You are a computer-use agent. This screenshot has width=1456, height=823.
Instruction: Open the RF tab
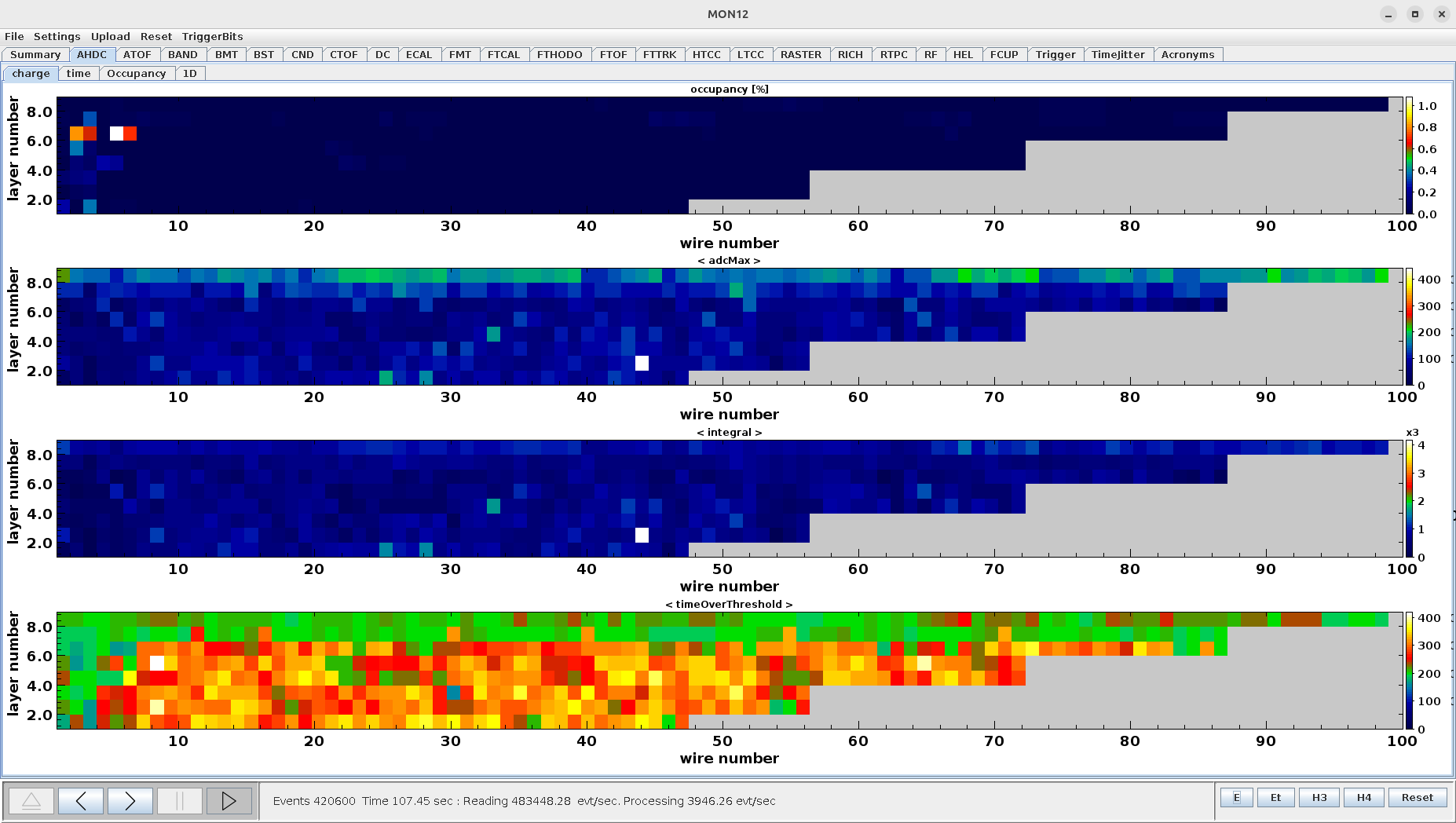[x=931, y=54]
